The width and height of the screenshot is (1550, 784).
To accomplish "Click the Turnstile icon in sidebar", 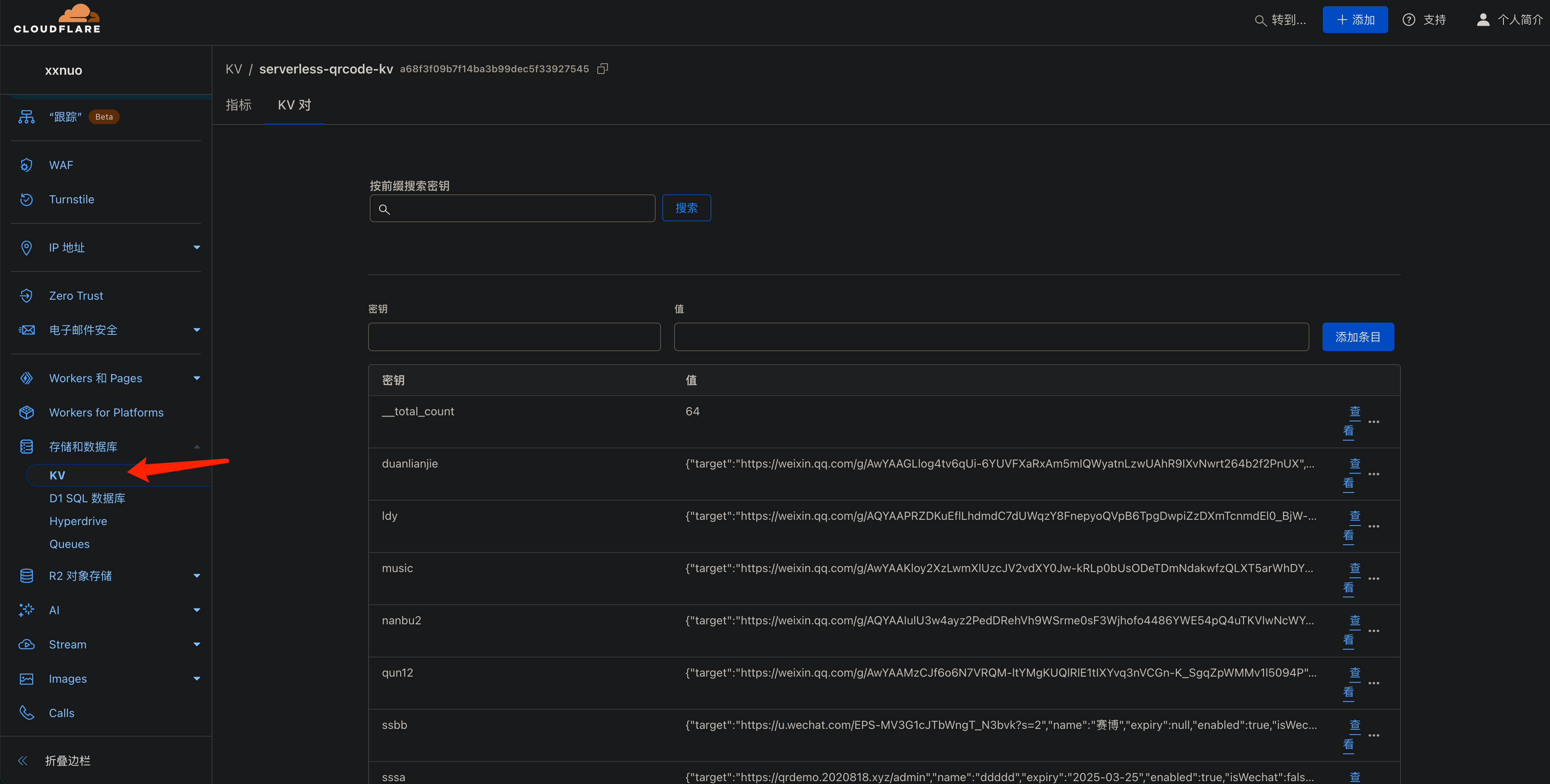I will pyautogui.click(x=27, y=199).
